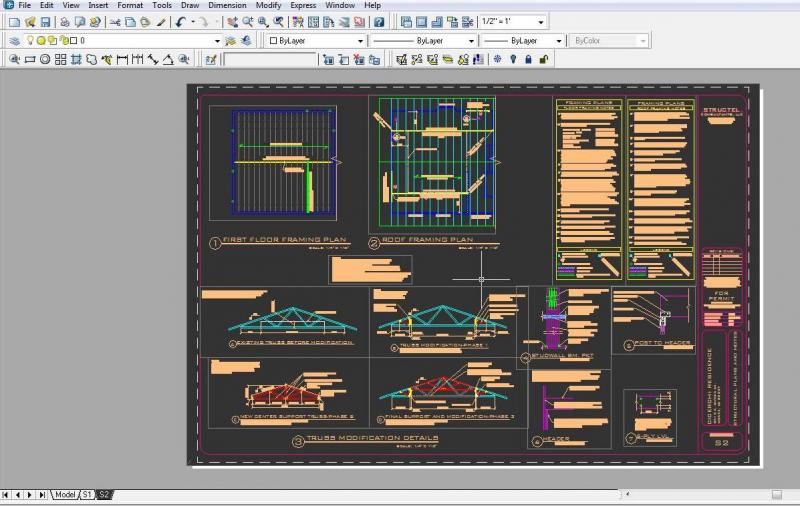800x506 pixels.
Task: Click the Save icon in the toolbar
Action: click(45, 22)
